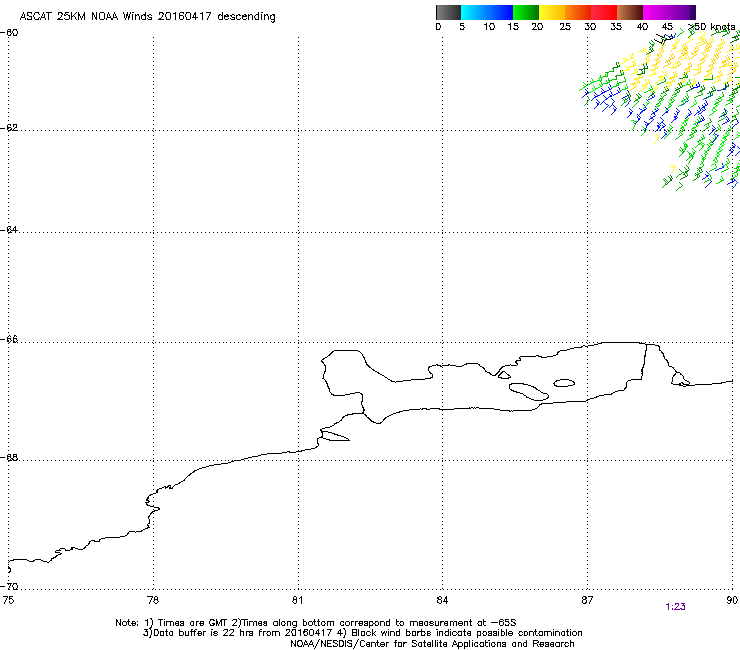The height and width of the screenshot is (650, 740).
Task: Click the 'NOAA/NESDIS/Center for Satellite Applications' credit
Action: click(398, 644)
